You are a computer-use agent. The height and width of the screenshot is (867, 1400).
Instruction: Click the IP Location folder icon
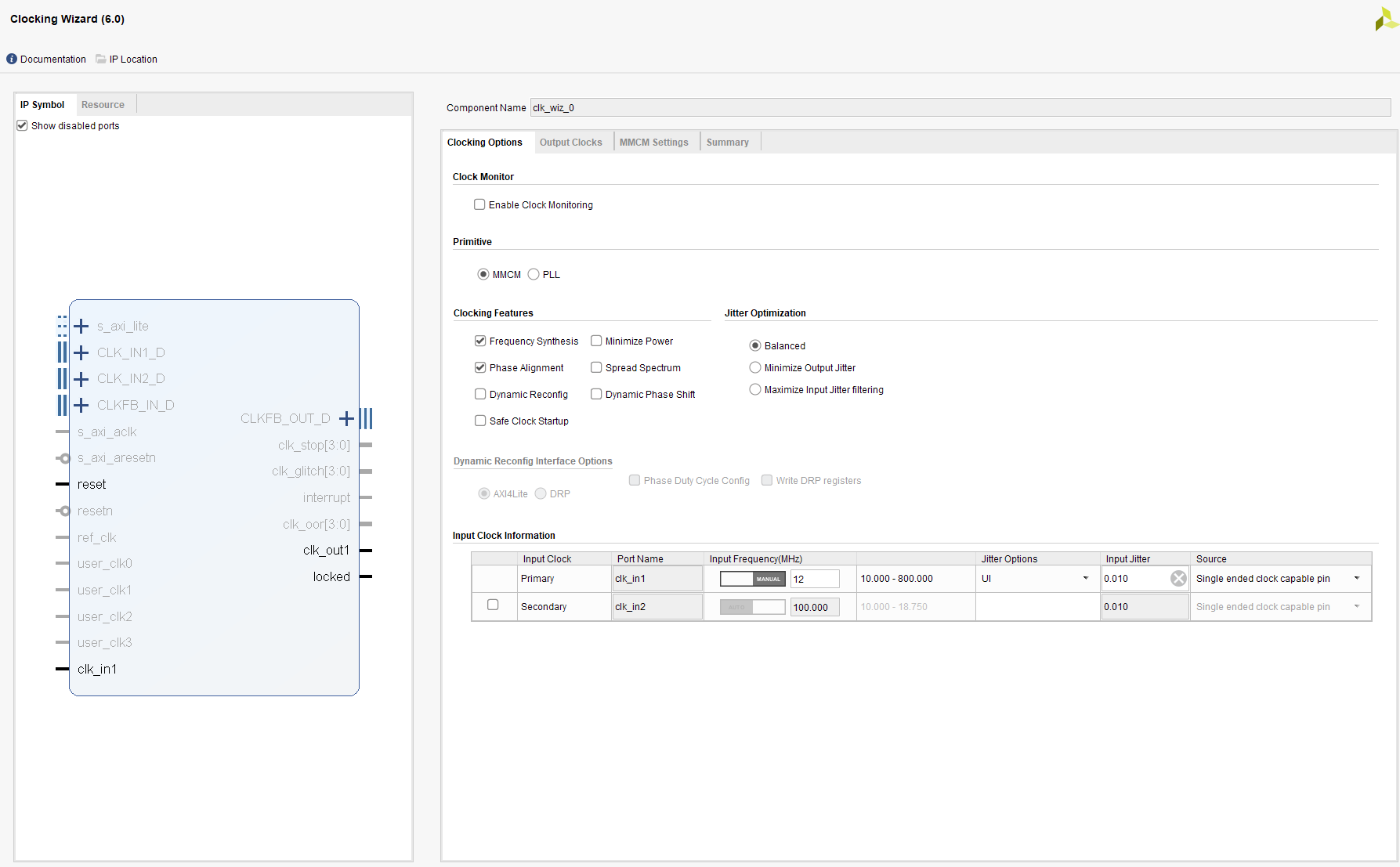[100, 60]
